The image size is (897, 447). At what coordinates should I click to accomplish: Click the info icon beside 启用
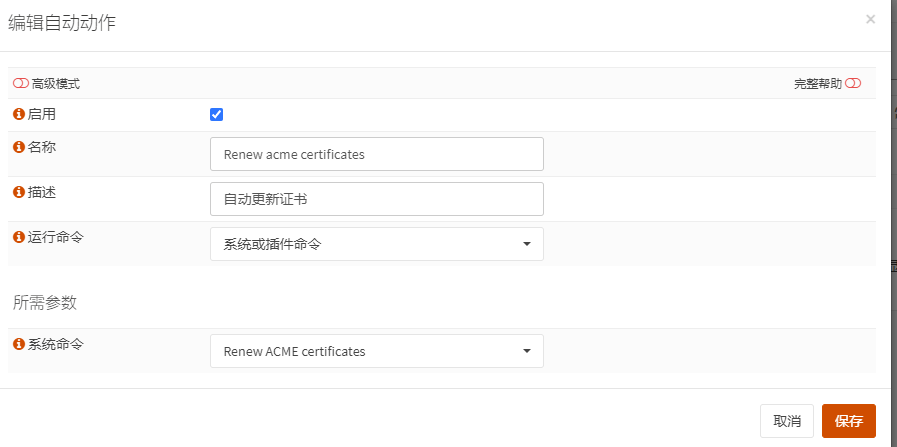(x=18, y=115)
